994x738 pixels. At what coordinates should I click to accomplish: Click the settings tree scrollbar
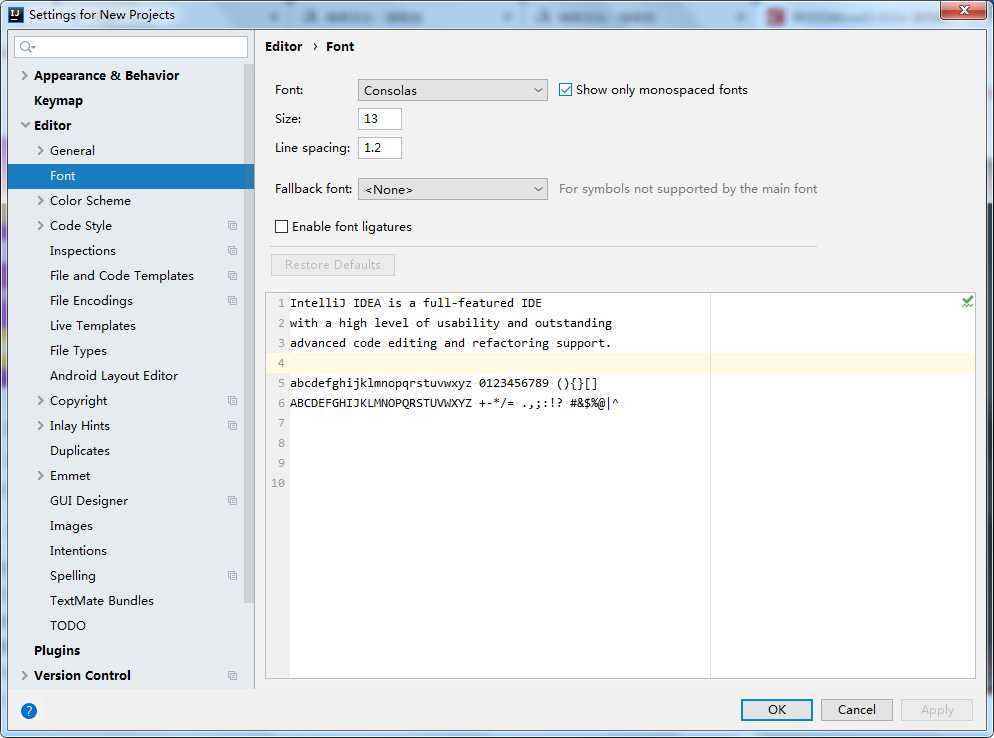pos(248,333)
